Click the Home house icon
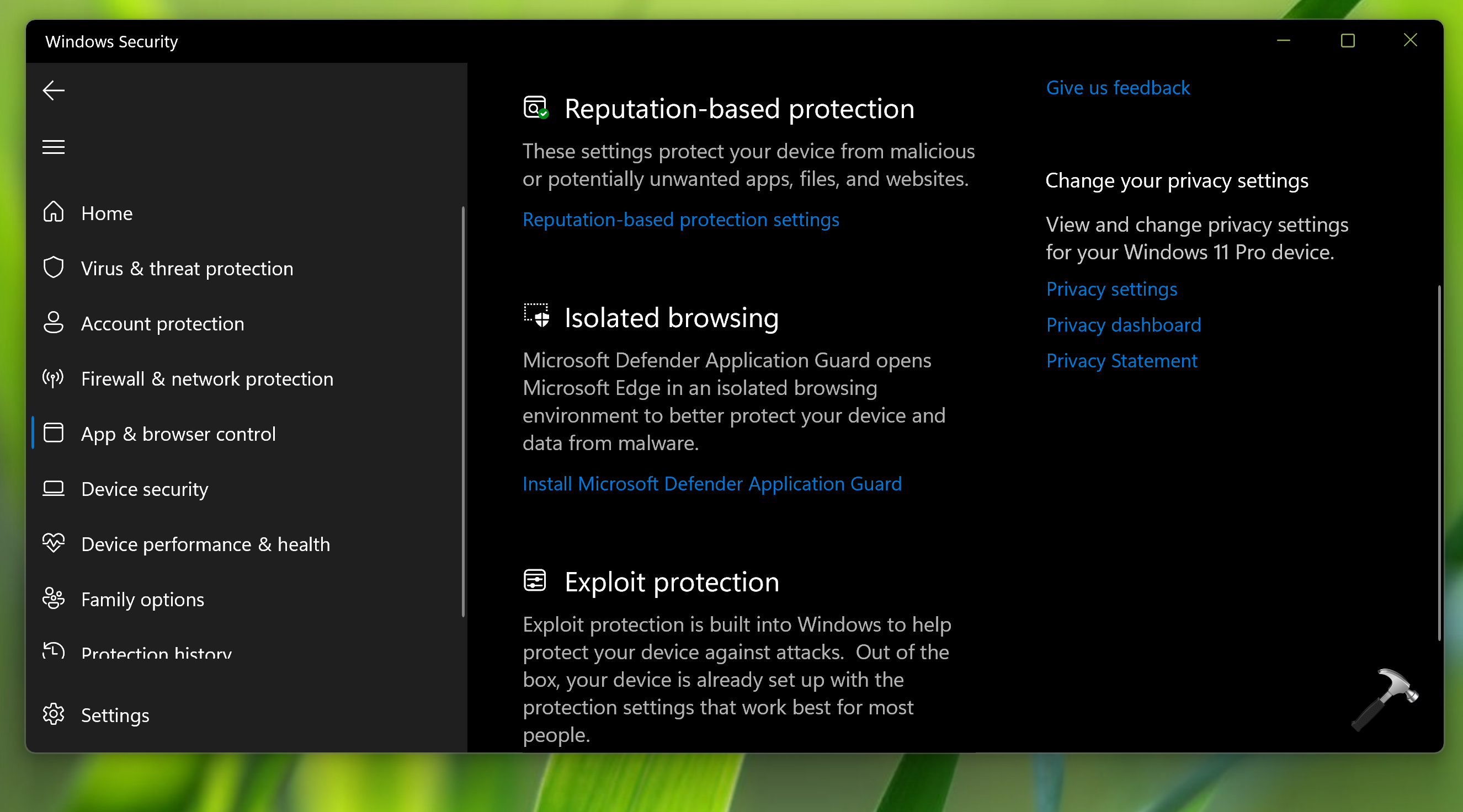 coord(54,212)
